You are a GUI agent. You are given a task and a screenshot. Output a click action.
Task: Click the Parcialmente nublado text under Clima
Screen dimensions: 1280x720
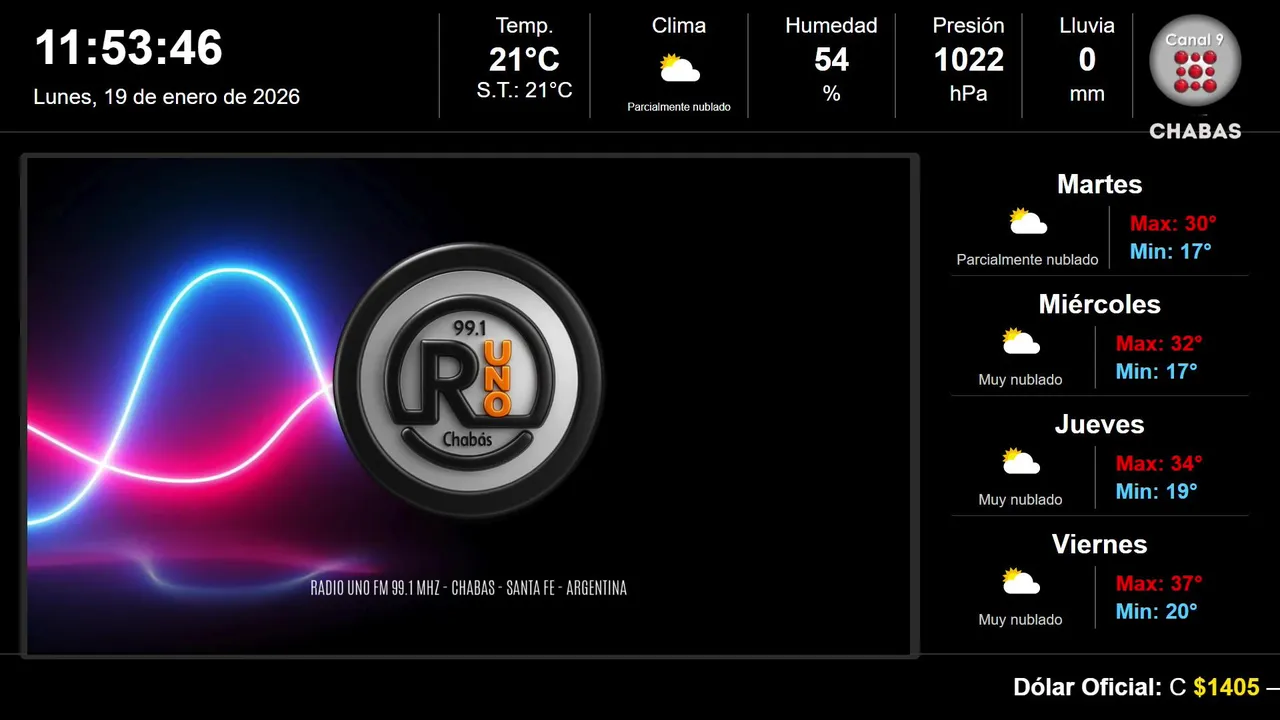679,107
